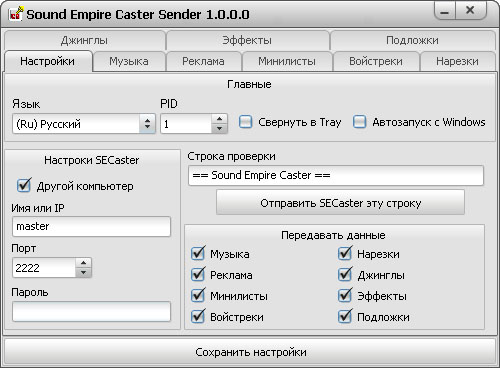Minimize the Sound Empire Caster window

(x=444, y=11)
